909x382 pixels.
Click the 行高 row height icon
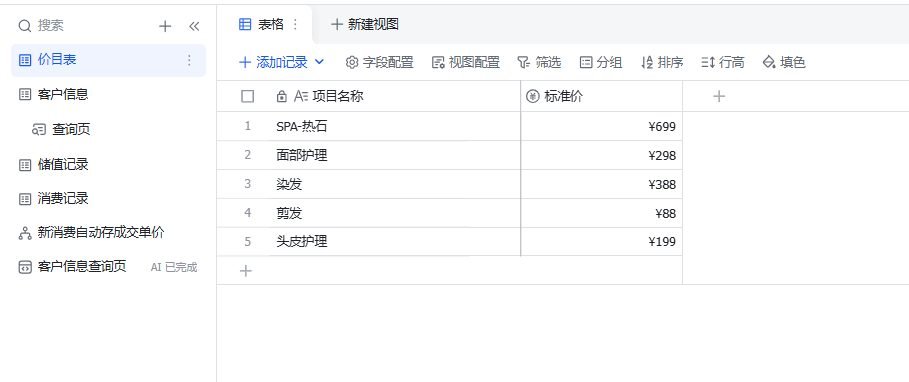click(708, 63)
